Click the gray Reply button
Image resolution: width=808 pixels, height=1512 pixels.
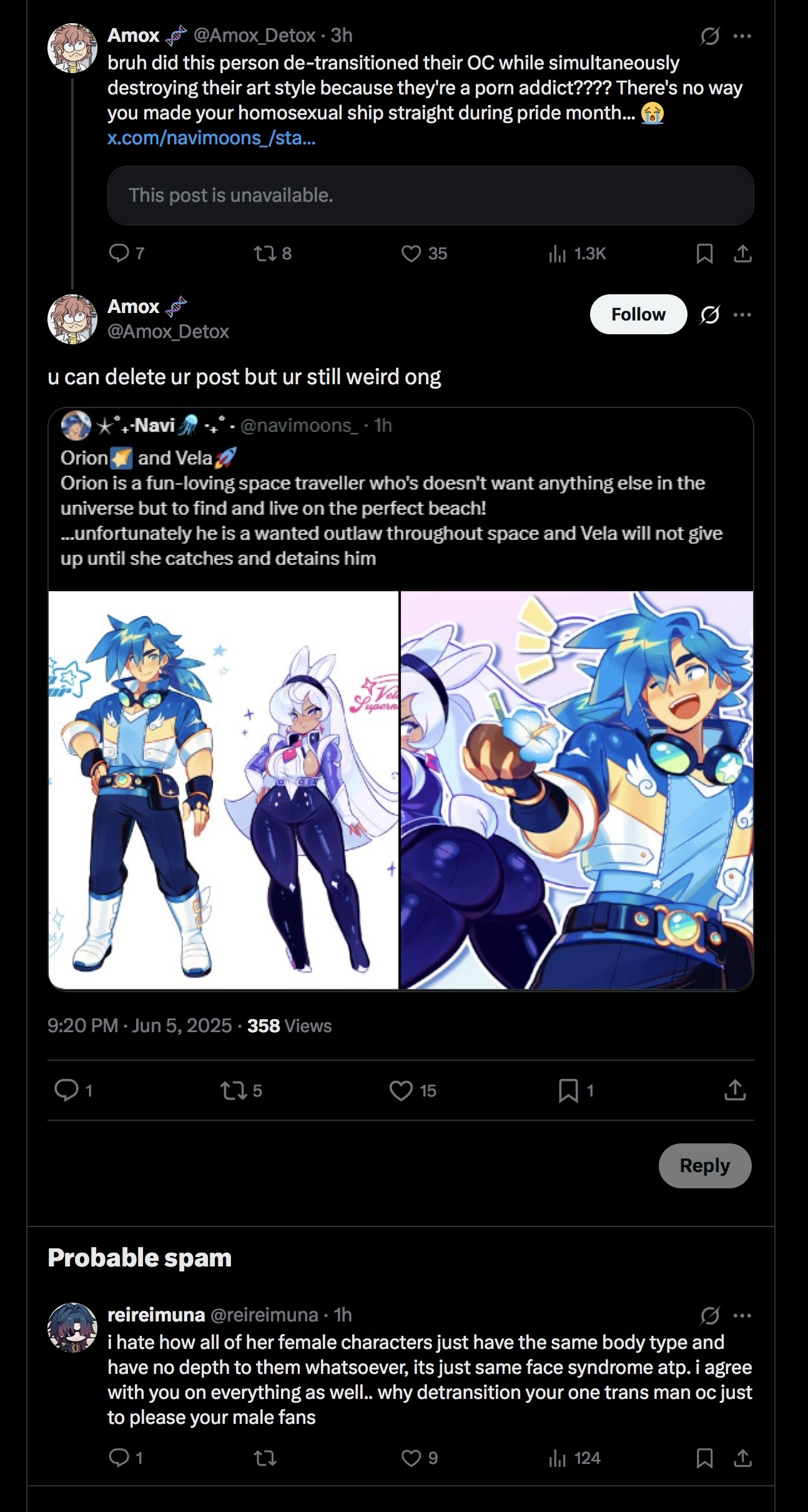tap(704, 1165)
